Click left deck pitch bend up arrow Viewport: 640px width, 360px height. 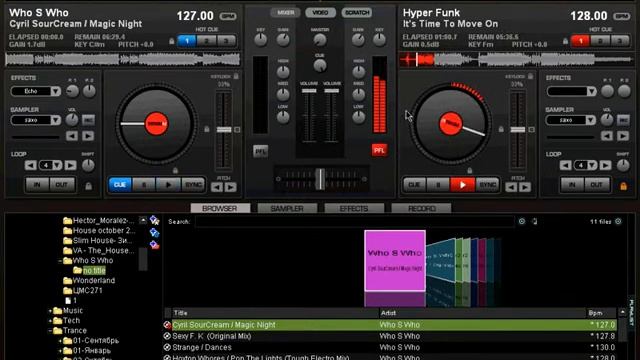coord(231,187)
